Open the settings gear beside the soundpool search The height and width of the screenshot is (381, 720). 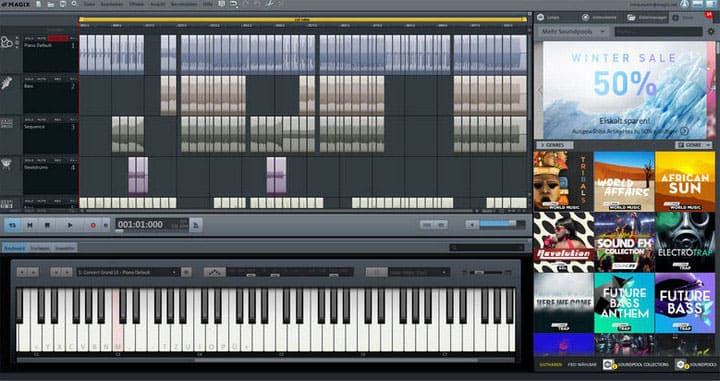coord(711,32)
